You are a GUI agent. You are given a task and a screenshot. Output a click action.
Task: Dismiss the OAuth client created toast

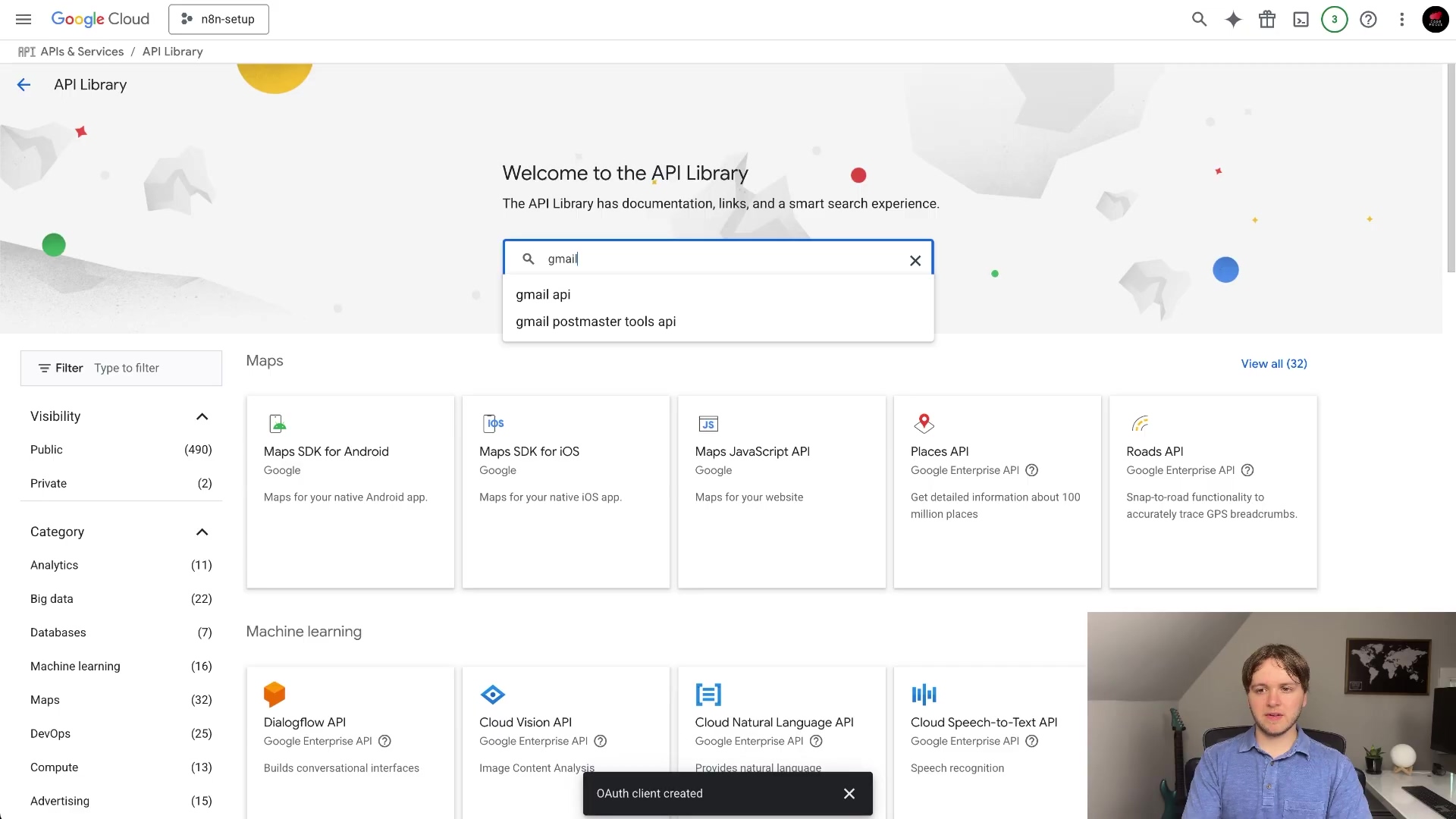(849, 793)
